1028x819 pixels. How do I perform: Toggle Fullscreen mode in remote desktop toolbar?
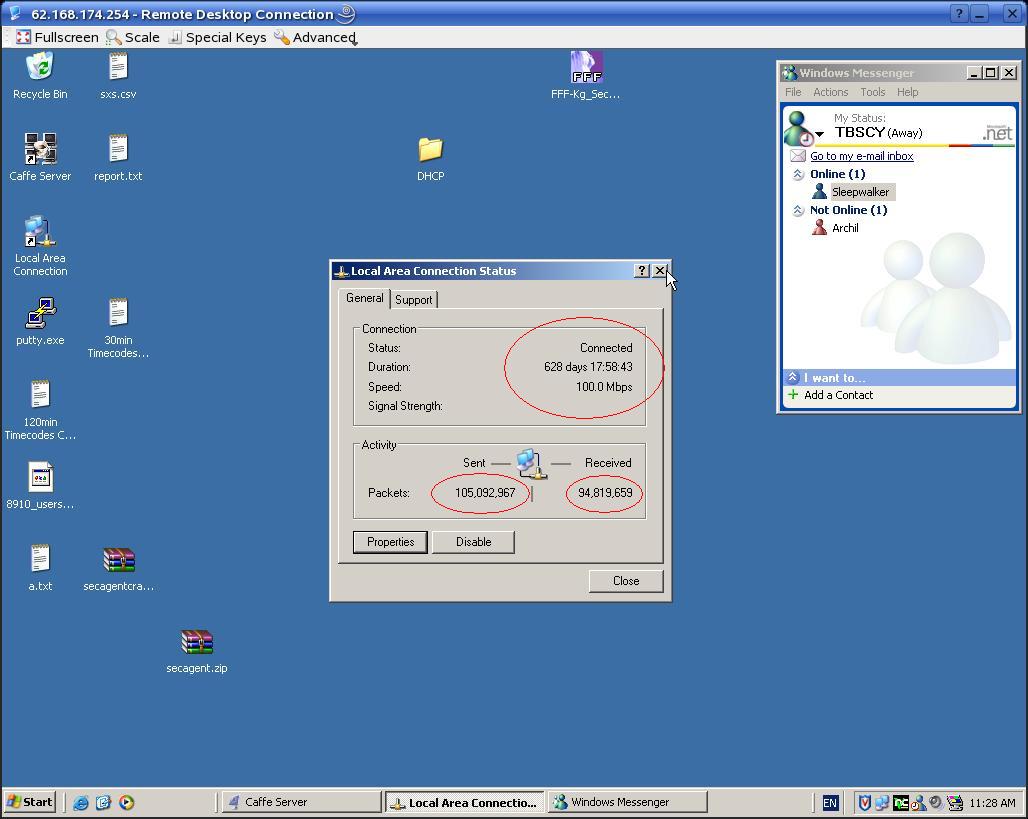tap(57, 37)
